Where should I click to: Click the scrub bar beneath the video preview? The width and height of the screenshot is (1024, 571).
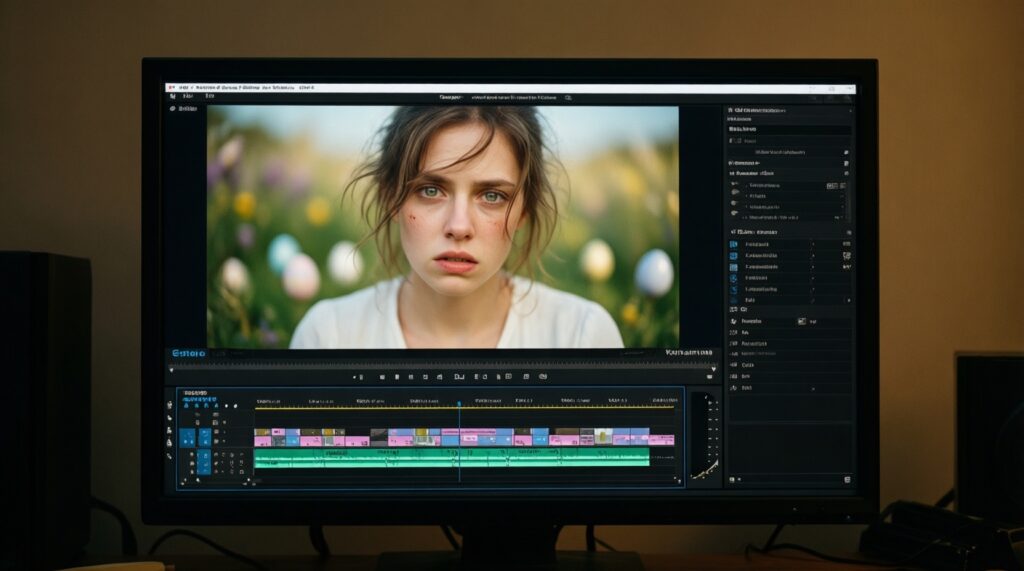pyautogui.click(x=440, y=366)
